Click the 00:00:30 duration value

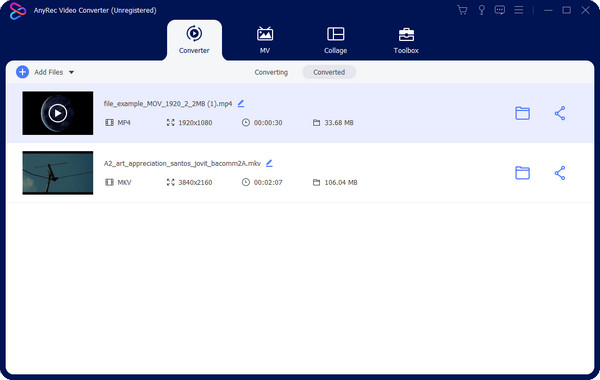coord(268,123)
